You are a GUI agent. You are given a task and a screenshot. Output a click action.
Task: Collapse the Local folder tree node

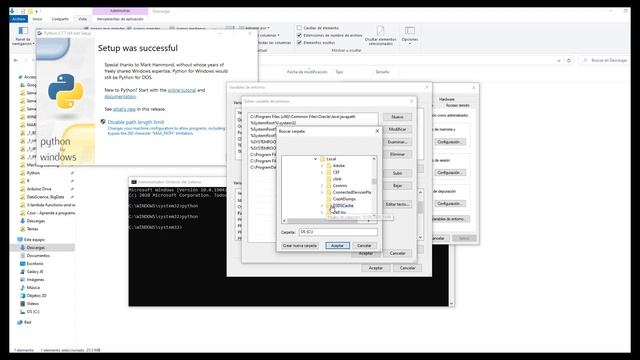pyautogui.click(x=316, y=159)
